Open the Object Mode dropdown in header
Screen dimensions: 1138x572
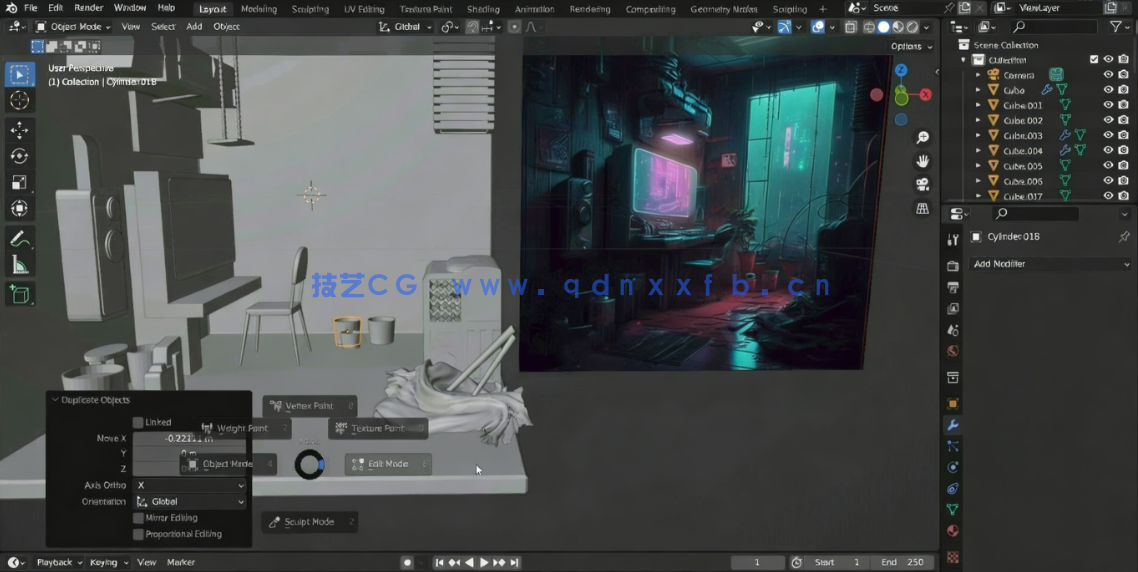[x=74, y=27]
